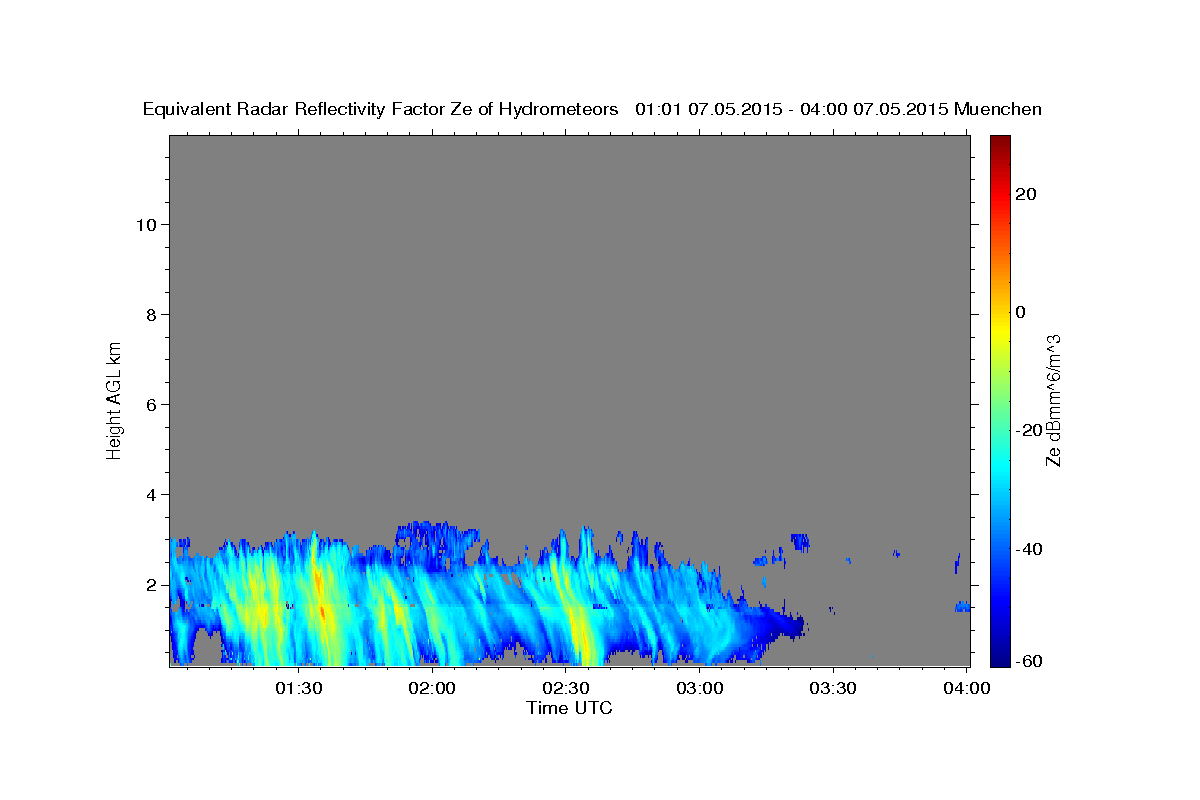Click the height tick label '4'

point(151,494)
